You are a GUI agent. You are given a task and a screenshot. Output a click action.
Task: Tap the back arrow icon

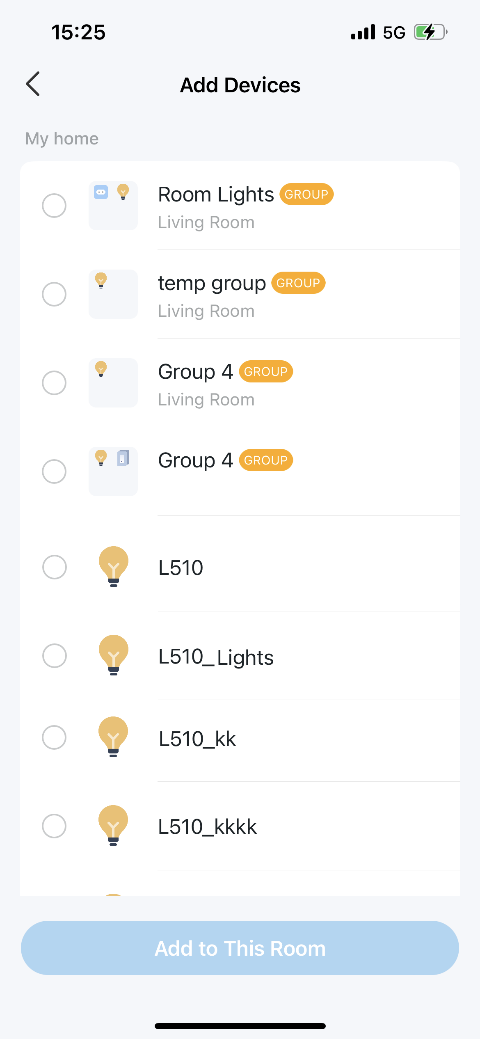click(32, 84)
